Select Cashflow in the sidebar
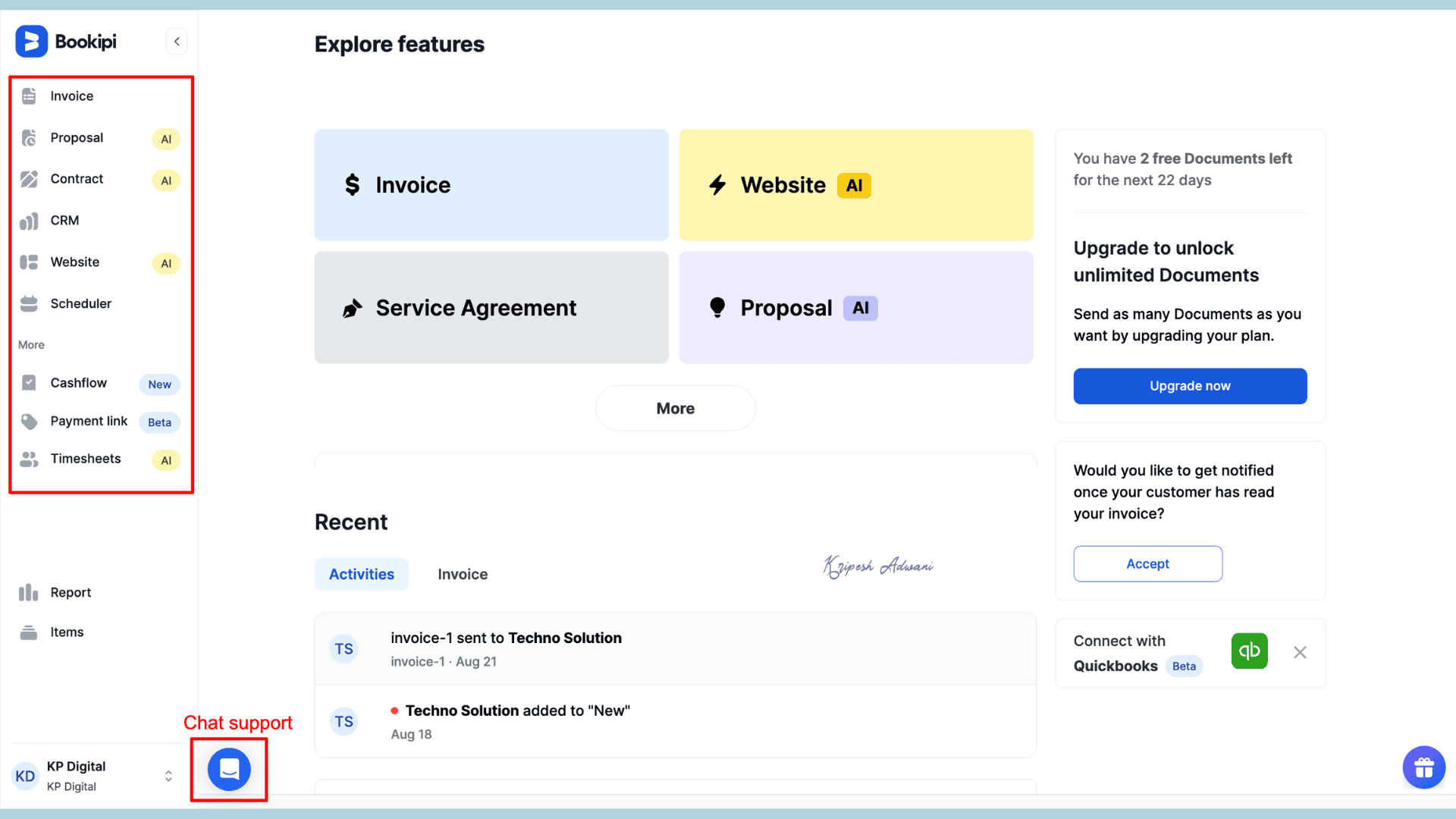1456x819 pixels. pyautogui.click(x=79, y=383)
